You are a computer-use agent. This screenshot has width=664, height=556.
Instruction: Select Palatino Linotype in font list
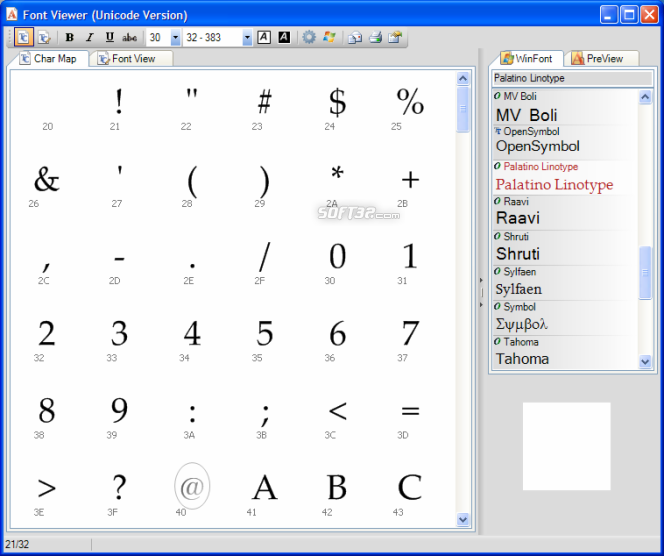tap(565, 177)
